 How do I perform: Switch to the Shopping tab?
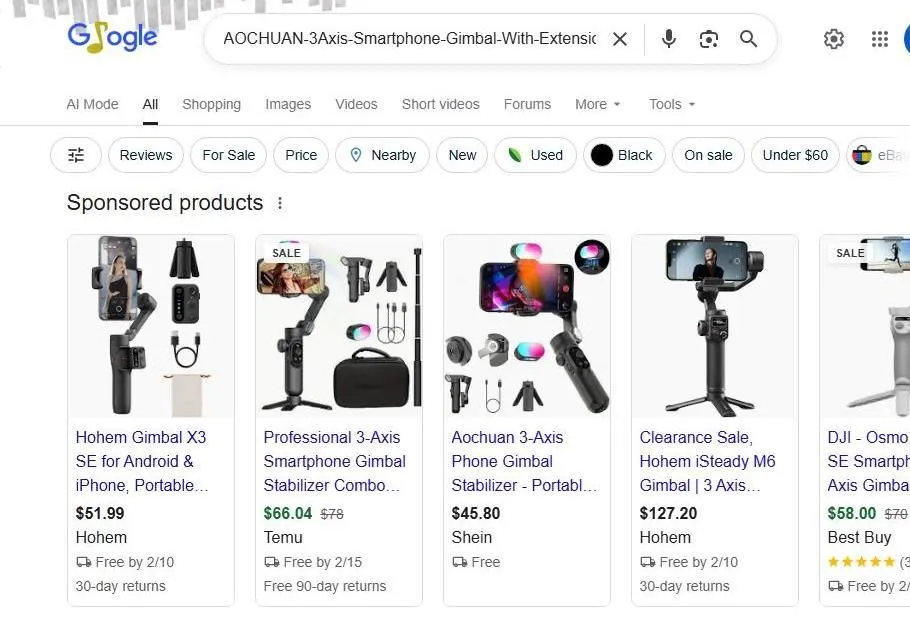(x=211, y=104)
